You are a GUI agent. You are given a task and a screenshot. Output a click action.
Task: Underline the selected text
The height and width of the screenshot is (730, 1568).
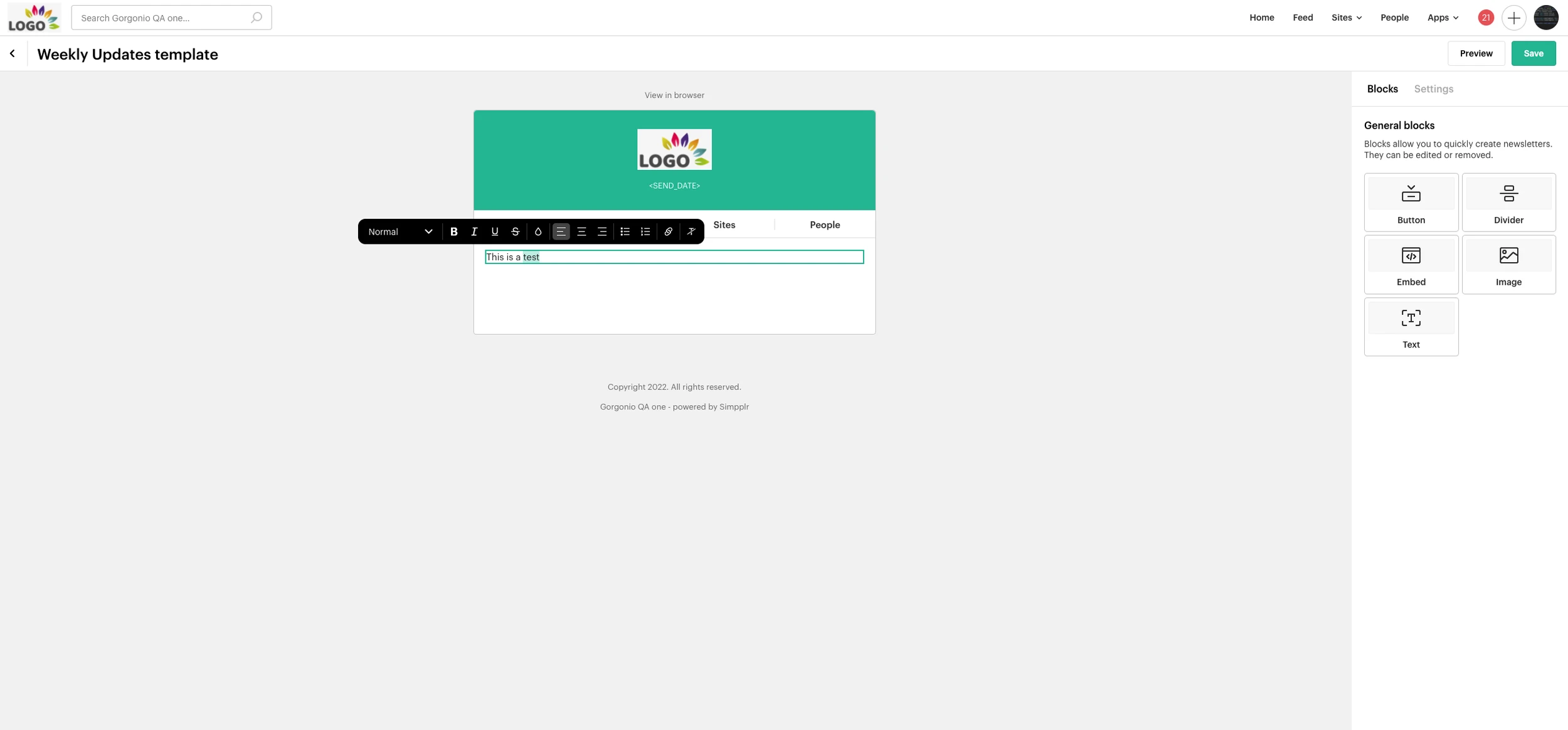(495, 231)
